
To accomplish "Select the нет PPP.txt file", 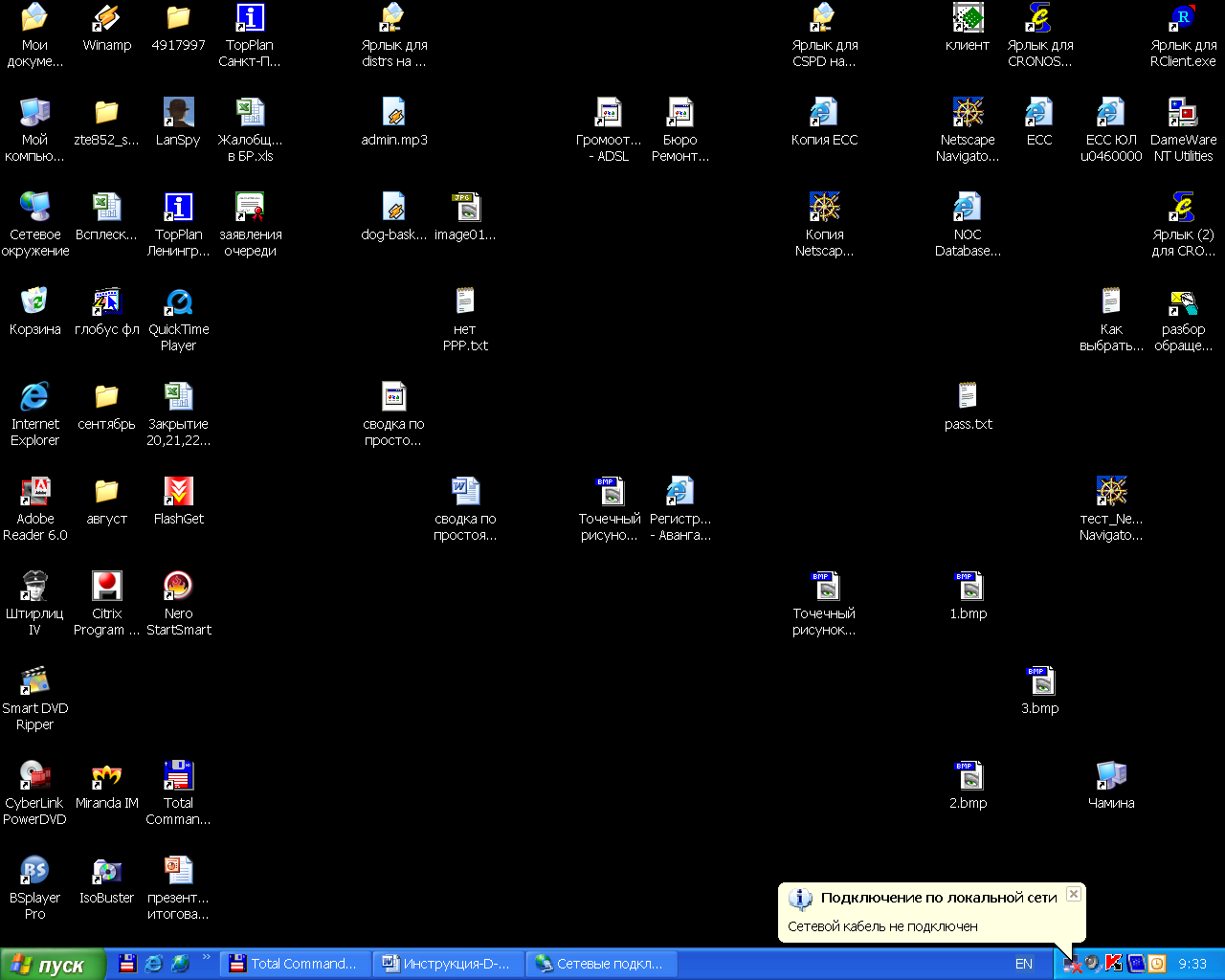I will tap(465, 320).
